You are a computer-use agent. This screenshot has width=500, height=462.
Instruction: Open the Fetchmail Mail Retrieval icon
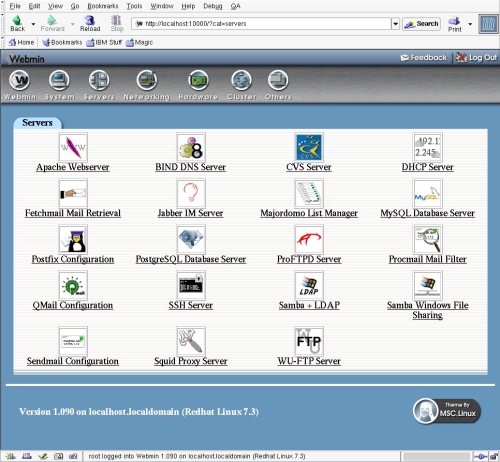tap(73, 193)
